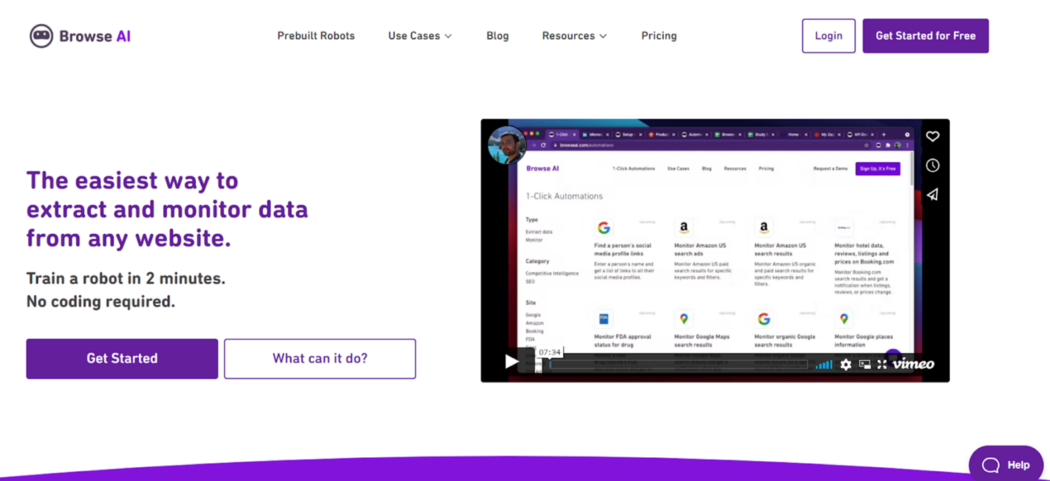The image size is (1050, 481).
Task: Open the Vimeo logo link
Action: click(x=913, y=364)
